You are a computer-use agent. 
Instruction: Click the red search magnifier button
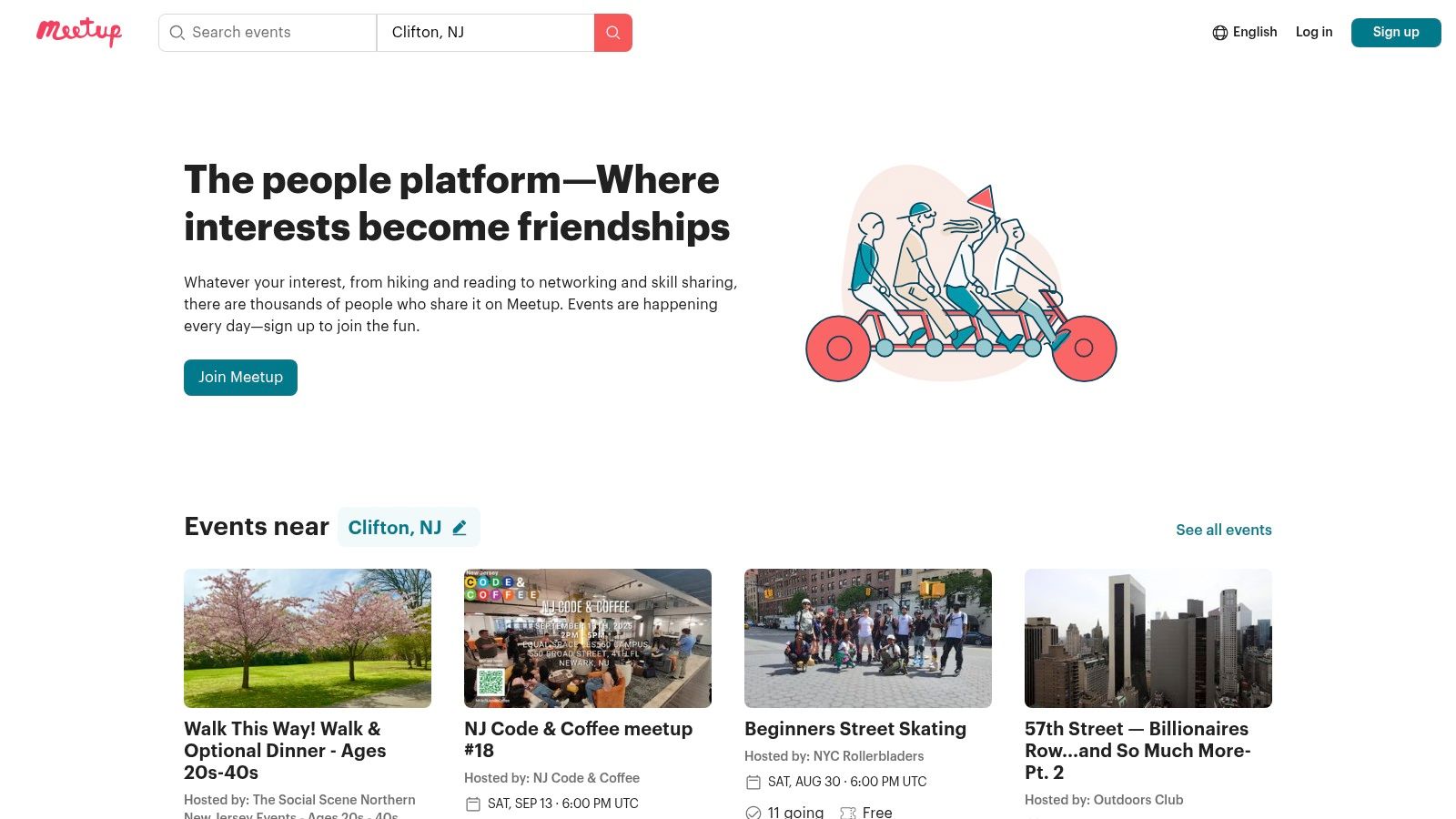[613, 33]
